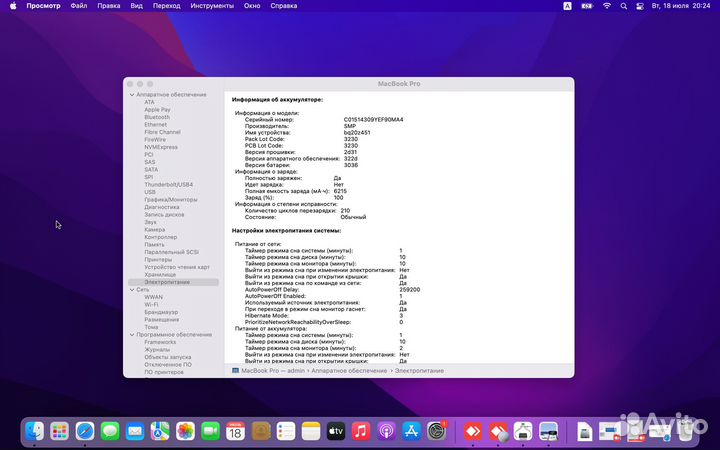Viewport: 720px width, 450px height.
Task: Click serial number C01514309YEF90MA4
Action: pyautogui.click(x=373, y=119)
